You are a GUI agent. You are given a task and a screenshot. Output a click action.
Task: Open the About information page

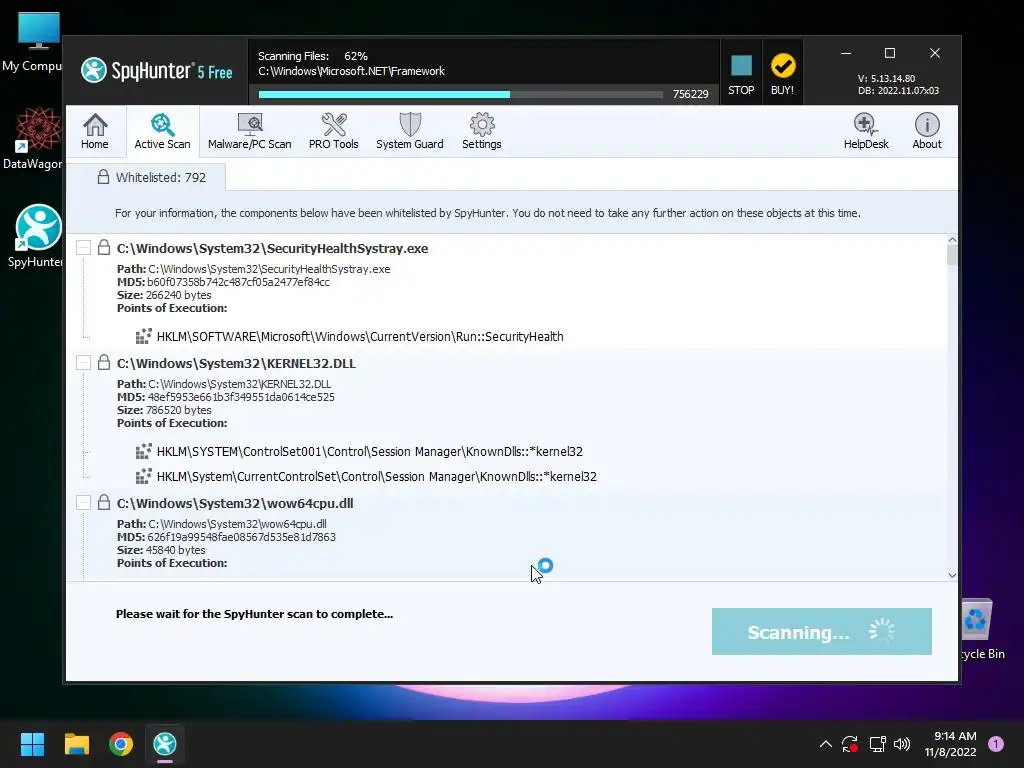pyautogui.click(x=927, y=131)
